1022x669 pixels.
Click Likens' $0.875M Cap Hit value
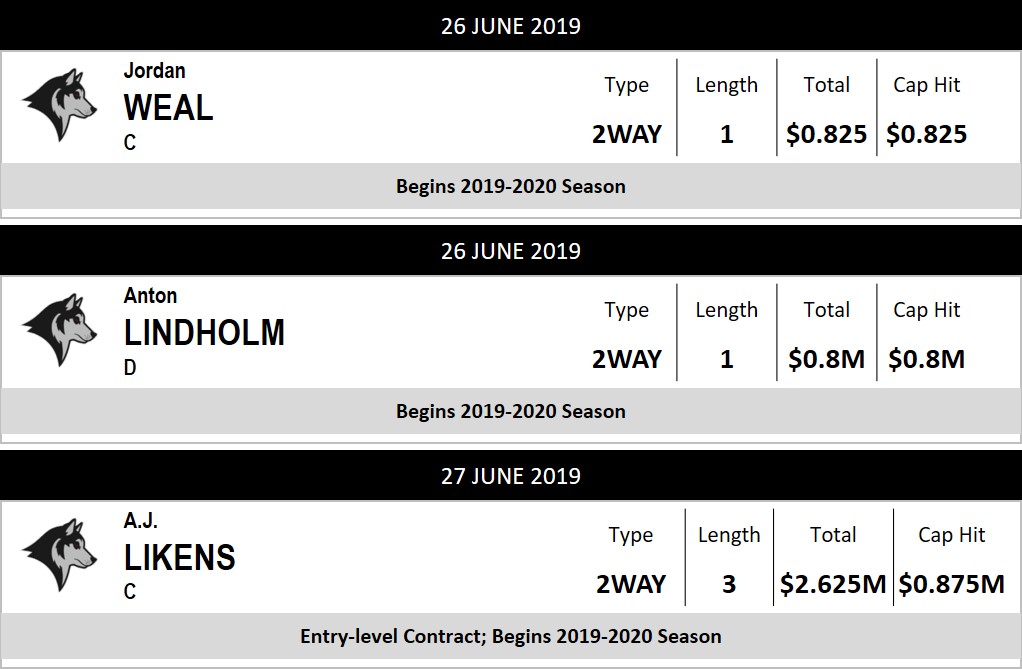click(x=951, y=584)
